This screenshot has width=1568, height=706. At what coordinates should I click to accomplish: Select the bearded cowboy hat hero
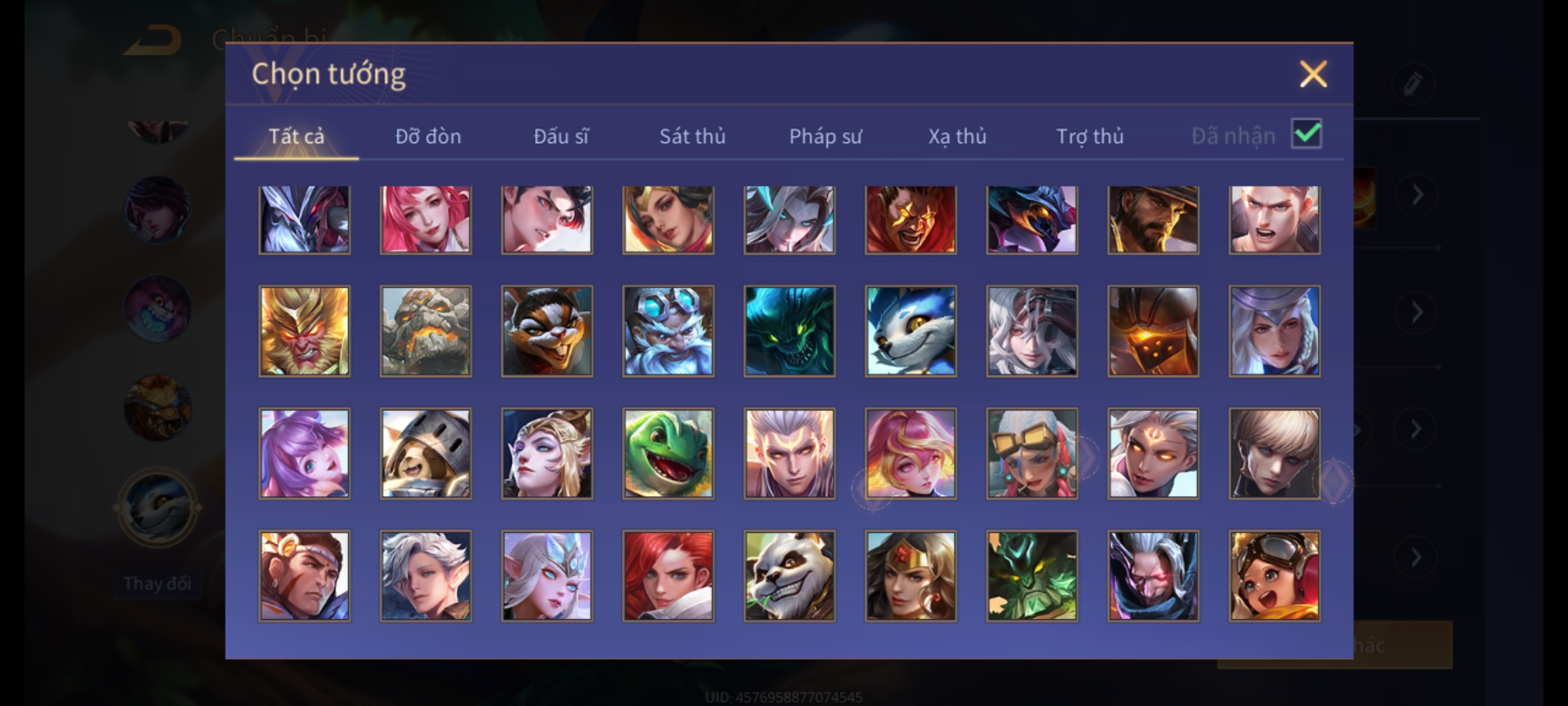1153,220
